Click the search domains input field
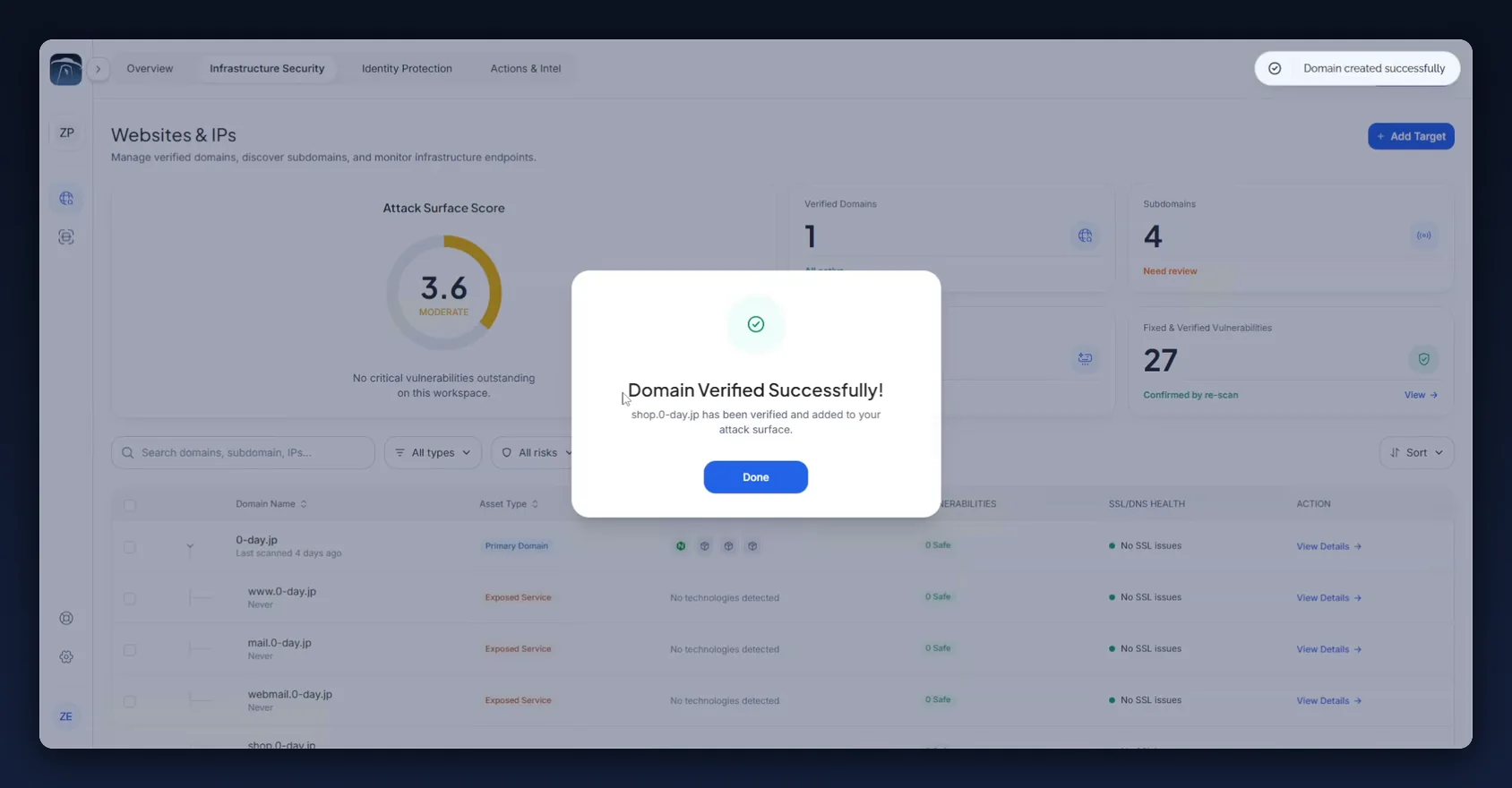The image size is (1512, 788). (x=243, y=452)
